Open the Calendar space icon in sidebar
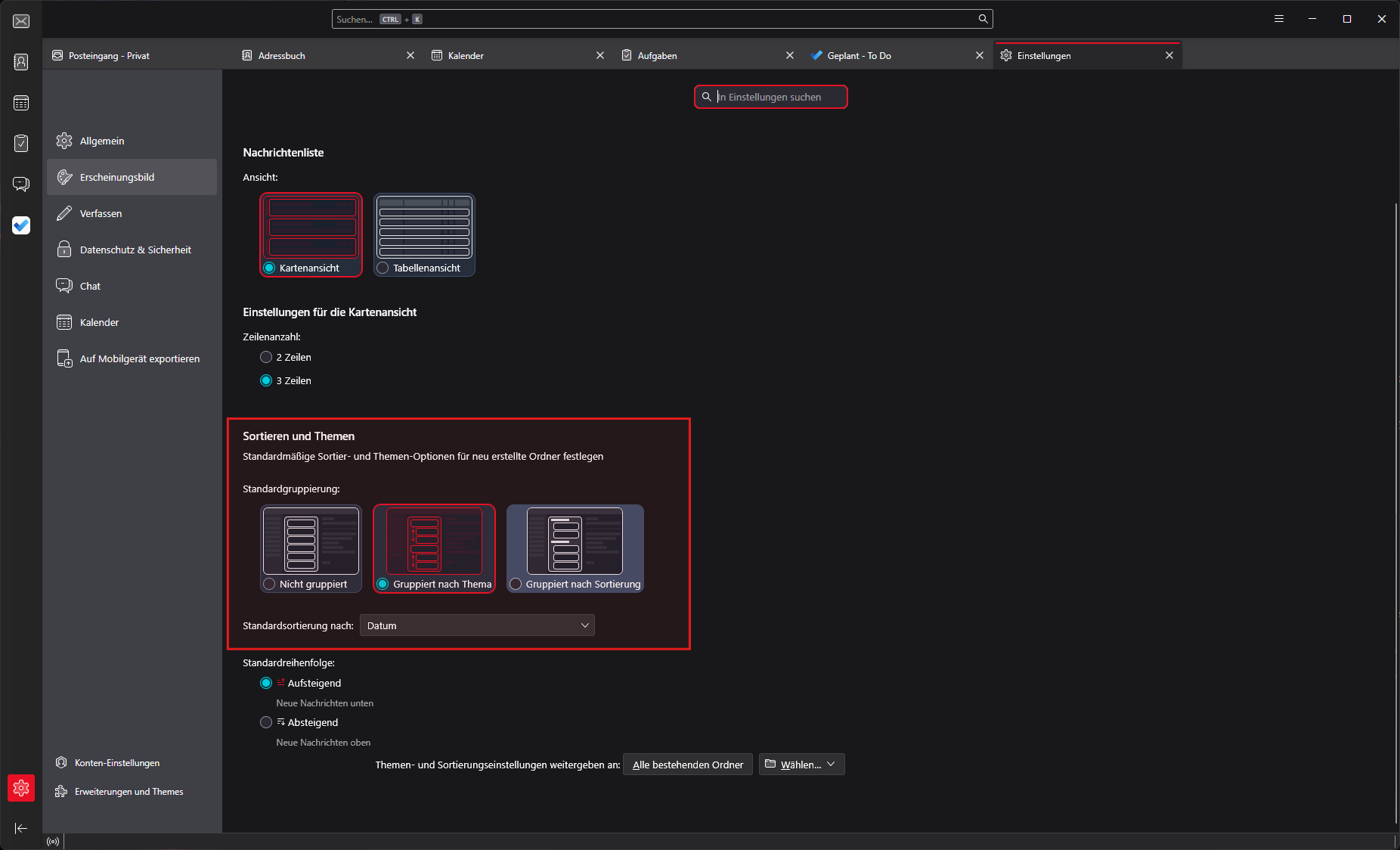The image size is (1400, 850). 21,103
